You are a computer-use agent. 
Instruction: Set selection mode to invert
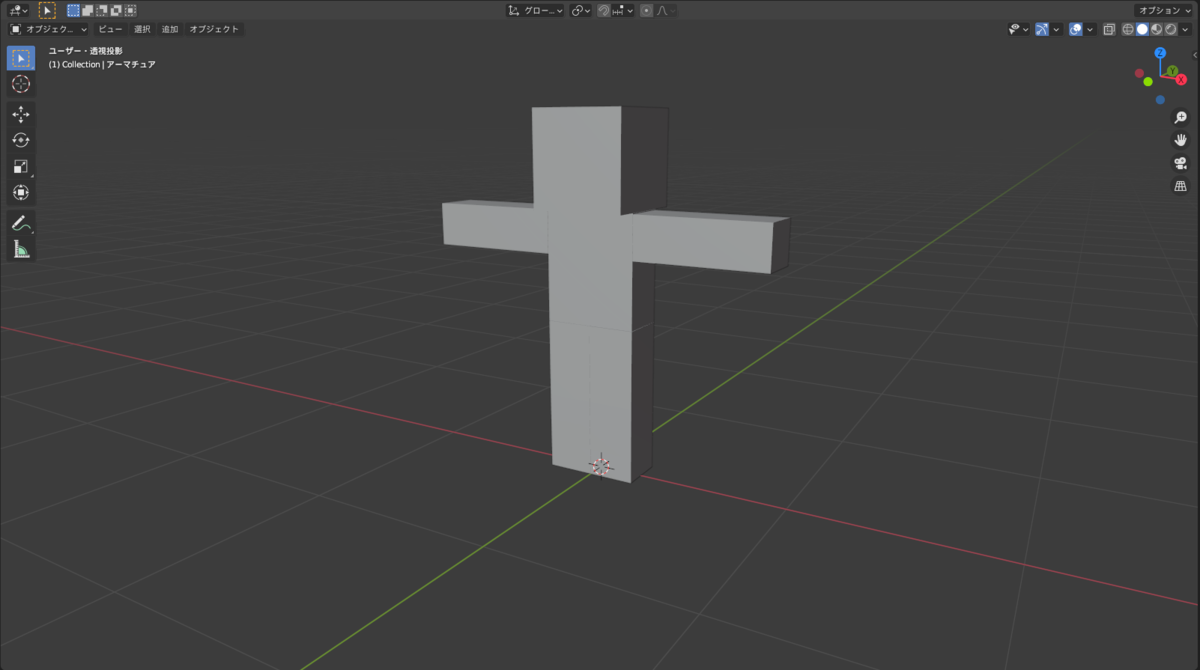coord(116,10)
